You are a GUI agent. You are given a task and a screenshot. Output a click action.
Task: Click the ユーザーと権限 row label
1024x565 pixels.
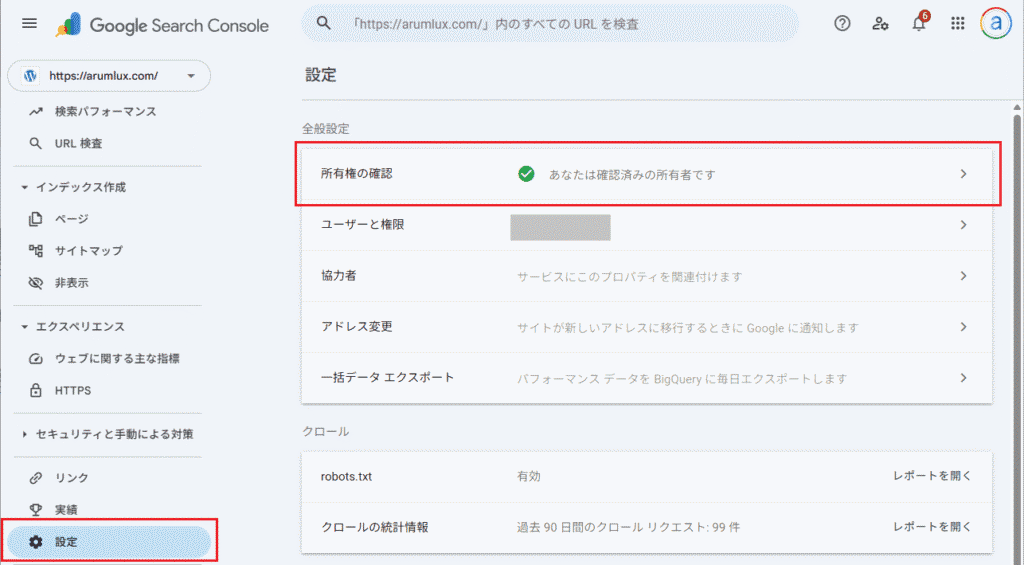(362, 225)
